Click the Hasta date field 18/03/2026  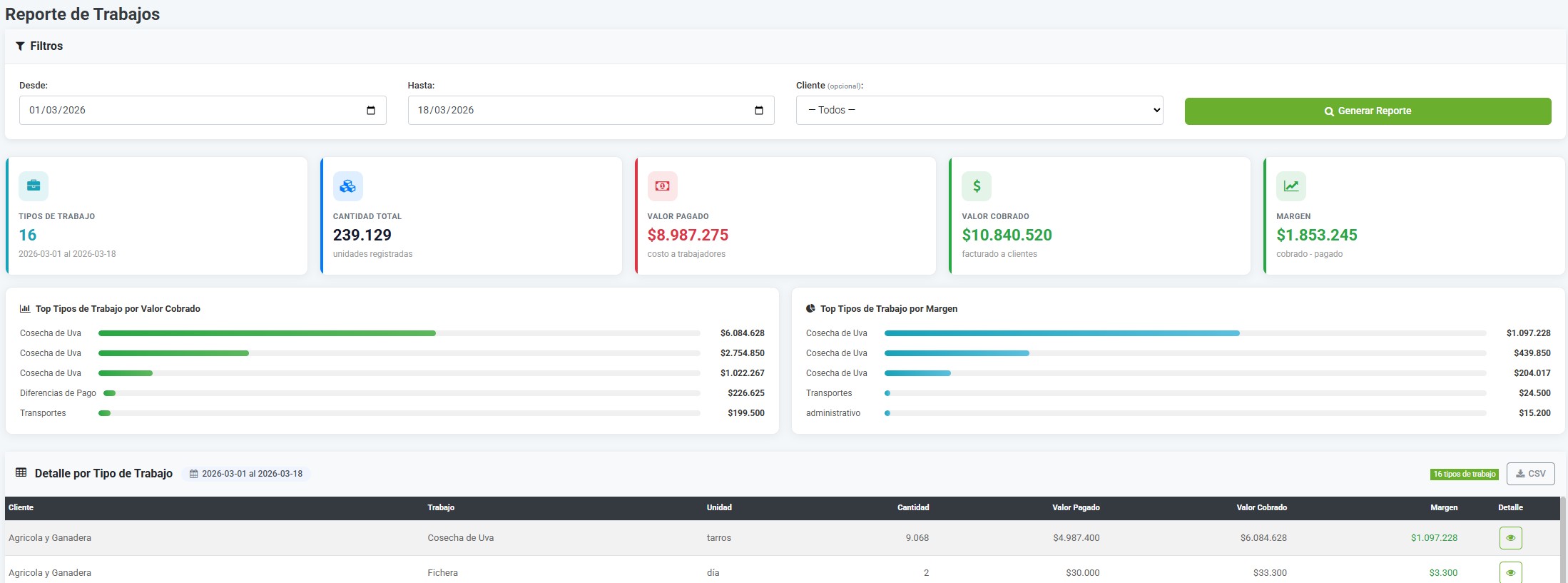(591, 111)
